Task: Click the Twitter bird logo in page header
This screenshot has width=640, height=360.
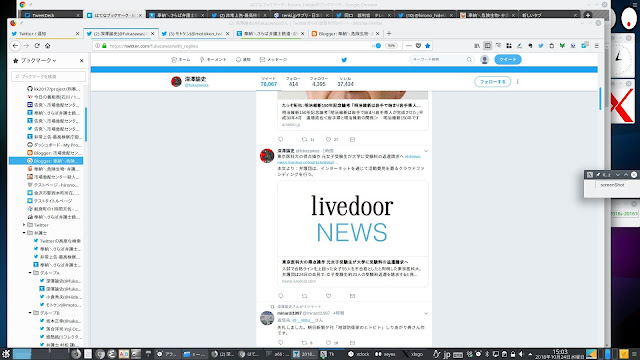Action: (344, 60)
